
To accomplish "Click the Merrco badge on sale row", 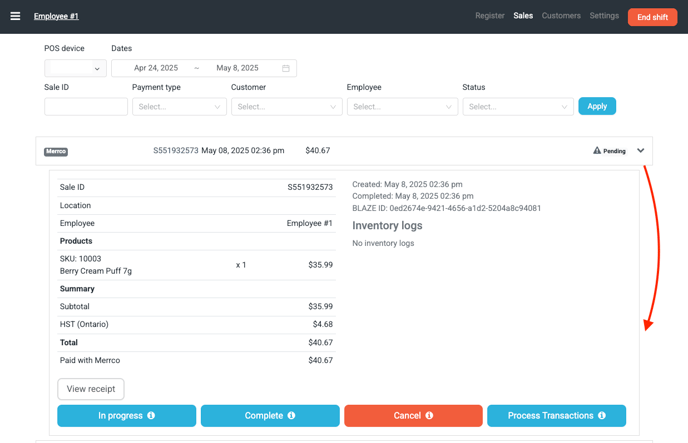I will pyautogui.click(x=56, y=152).
